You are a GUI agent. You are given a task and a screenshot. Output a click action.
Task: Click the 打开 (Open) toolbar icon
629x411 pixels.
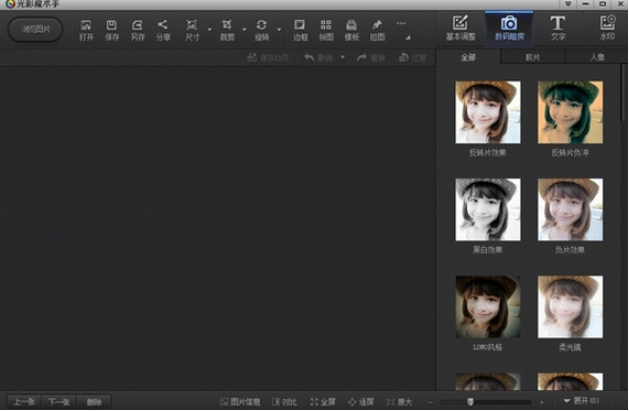(x=86, y=28)
